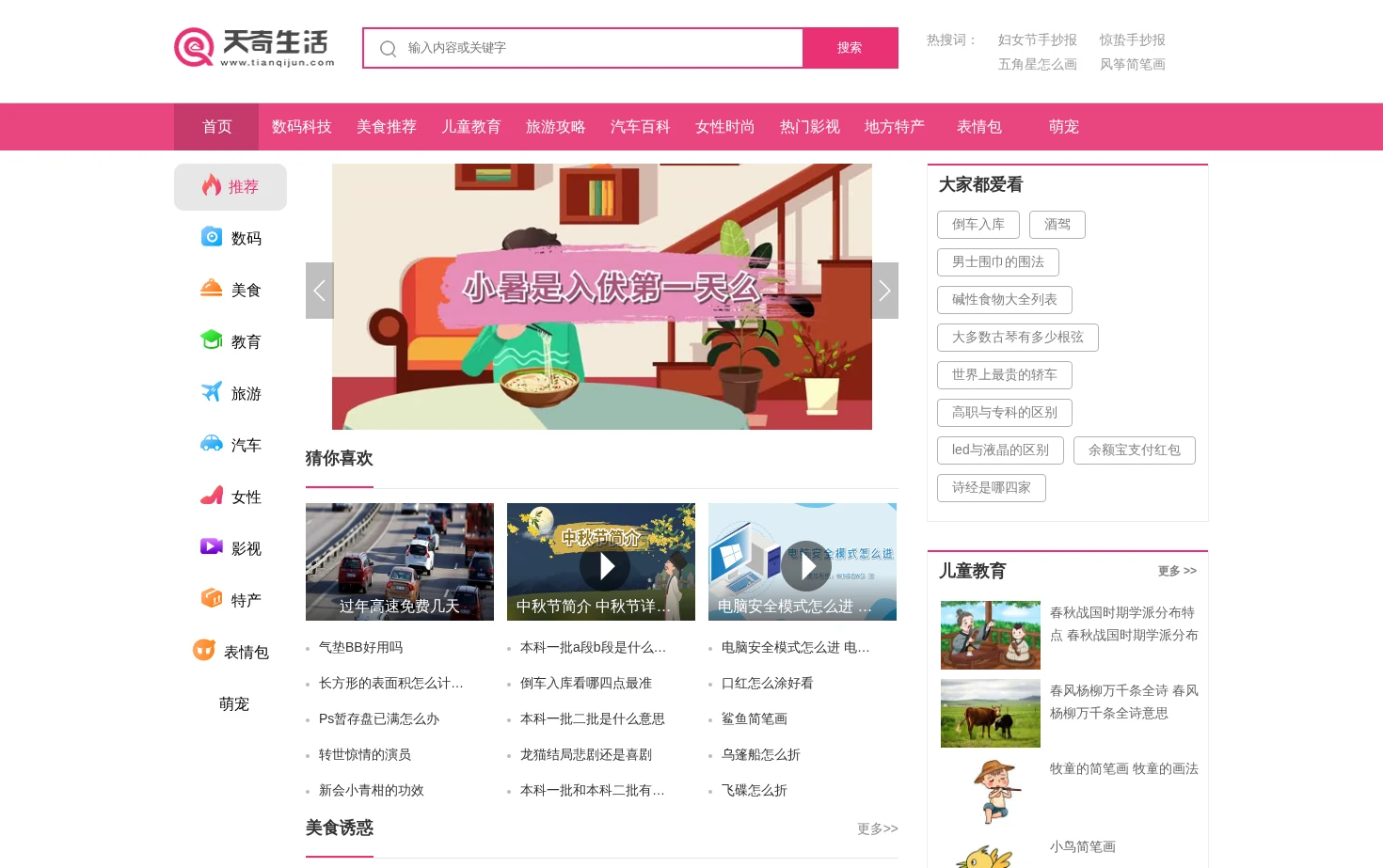This screenshot has height=868, width=1383.
Task: Open the 旅游攻略 navigation tab
Action: [x=555, y=127]
